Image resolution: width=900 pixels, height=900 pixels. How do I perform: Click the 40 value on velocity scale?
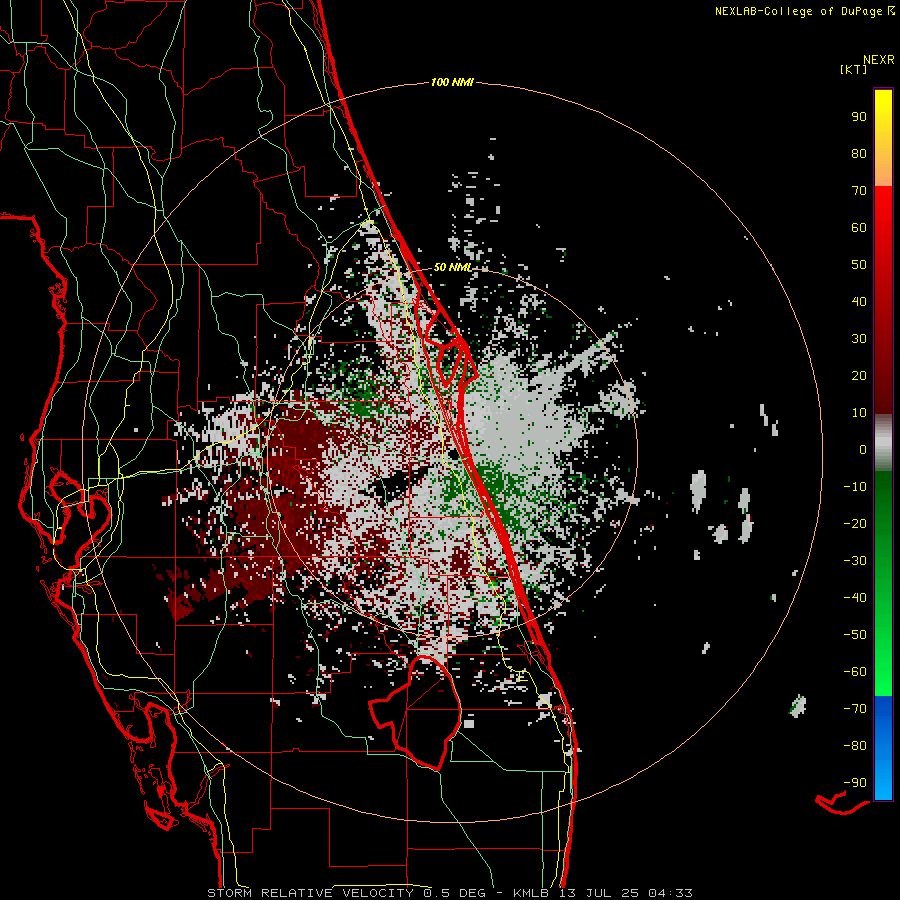coord(859,301)
